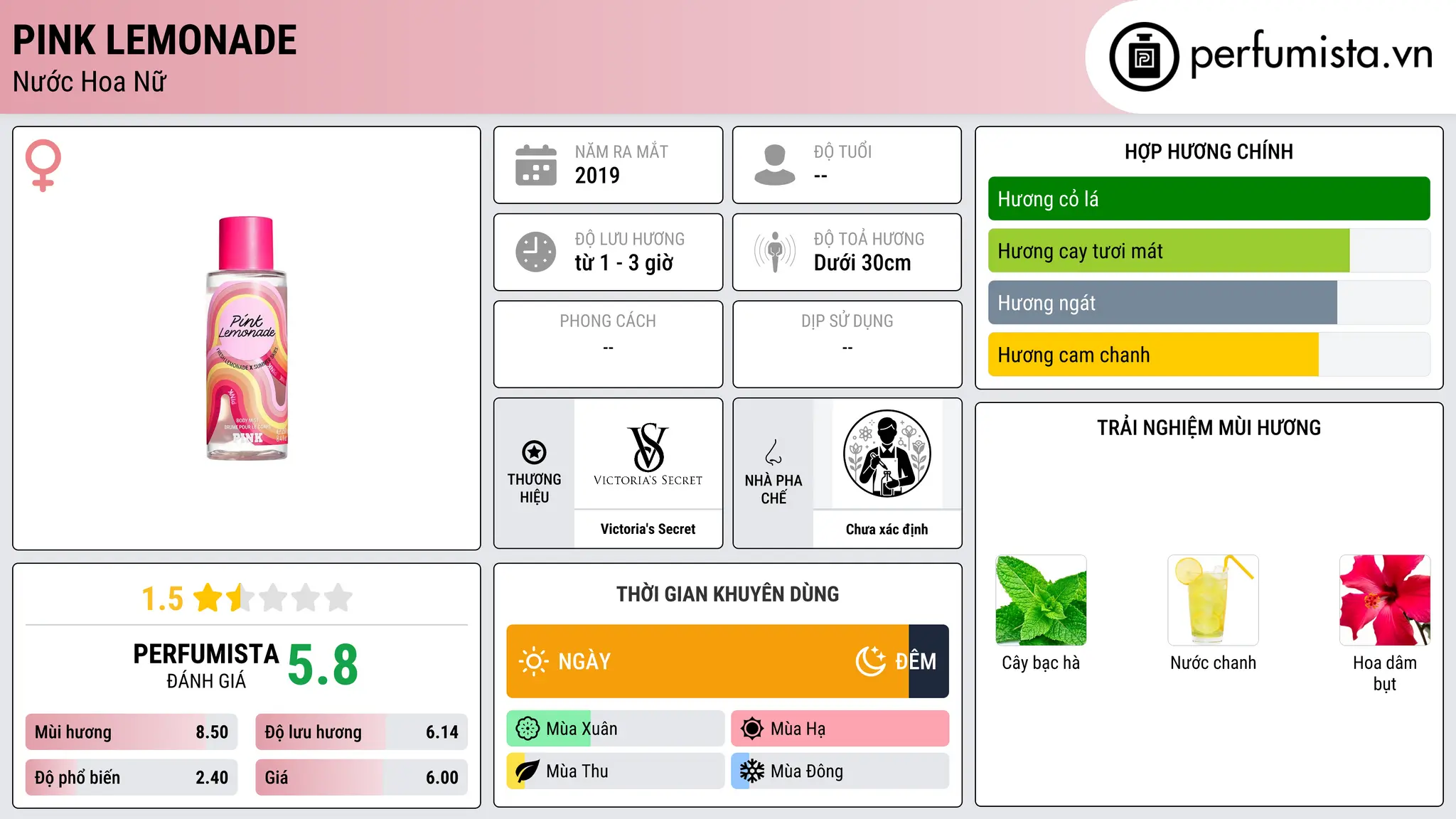Open the Pink Lemonade bottle image

[247, 338]
